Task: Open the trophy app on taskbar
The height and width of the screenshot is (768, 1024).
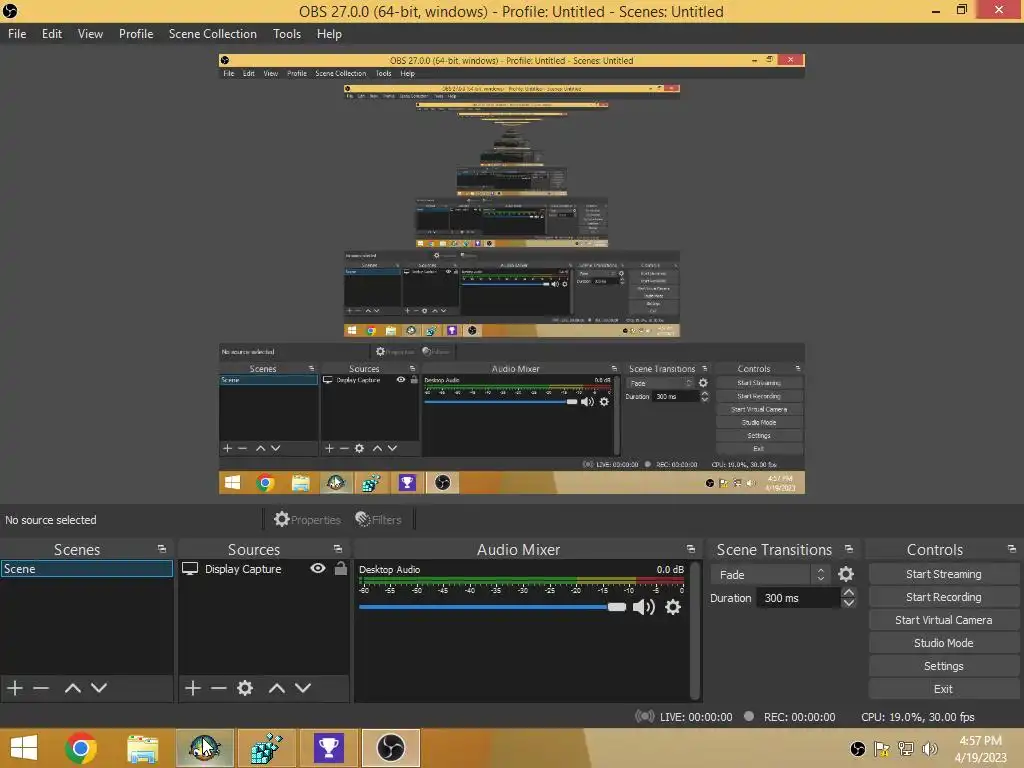Action: click(328, 748)
